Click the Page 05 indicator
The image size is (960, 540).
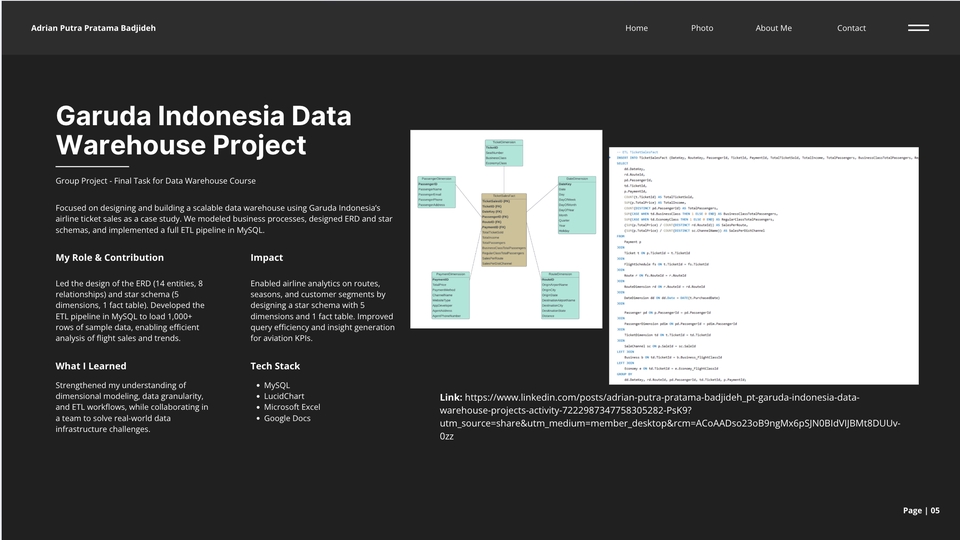(921, 510)
